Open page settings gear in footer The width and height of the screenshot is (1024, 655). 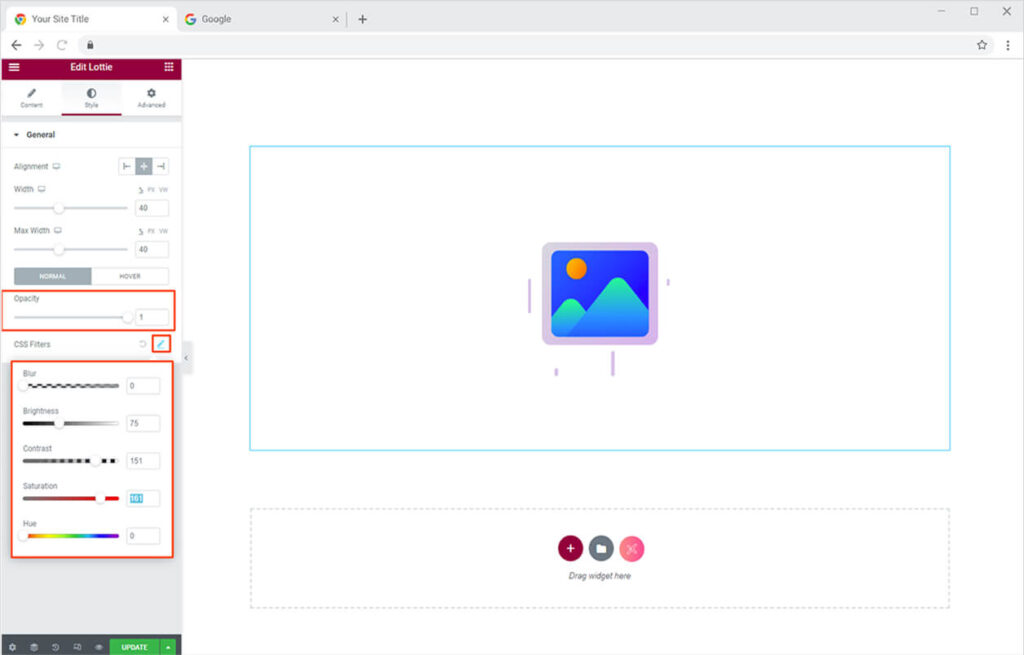(12, 647)
